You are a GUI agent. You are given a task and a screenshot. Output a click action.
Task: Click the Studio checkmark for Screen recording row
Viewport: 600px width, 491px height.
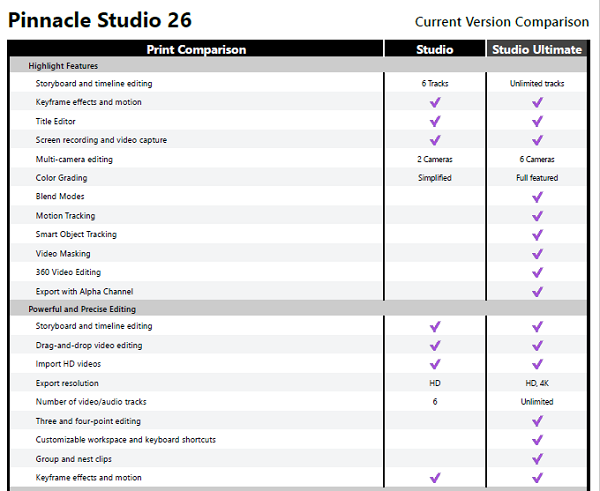(435, 140)
